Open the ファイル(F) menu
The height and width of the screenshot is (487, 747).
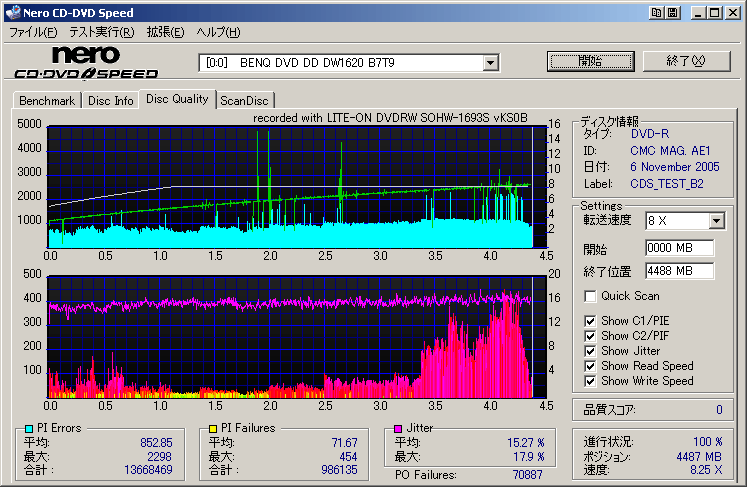coord(33,32)
